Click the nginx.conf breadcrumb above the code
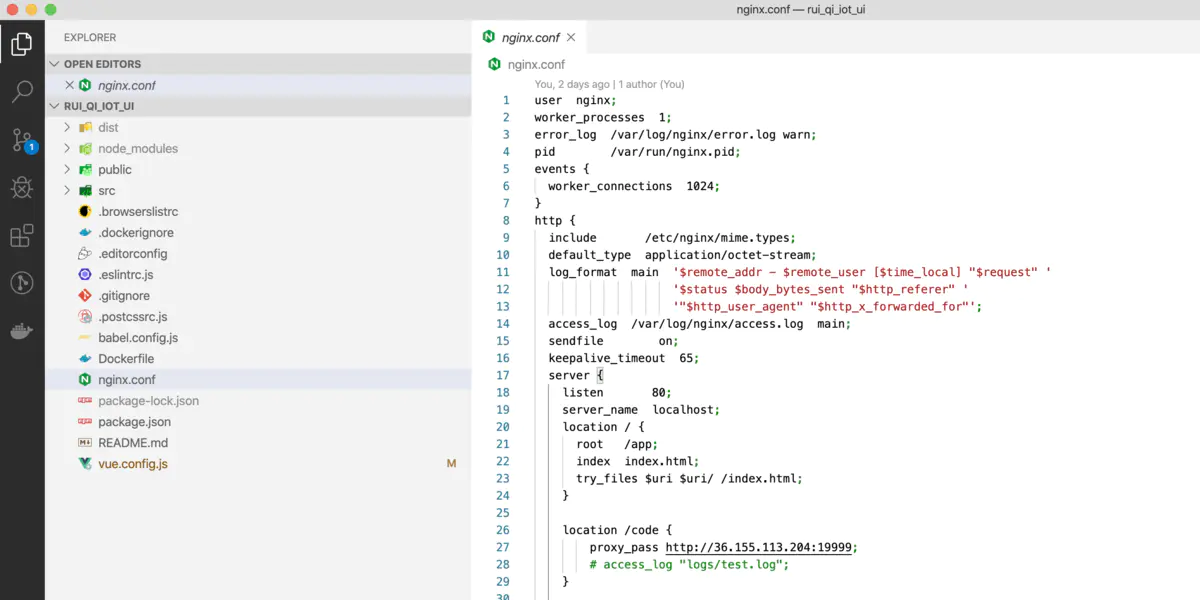Viewport: 1200px width, 600px height. 535,64
